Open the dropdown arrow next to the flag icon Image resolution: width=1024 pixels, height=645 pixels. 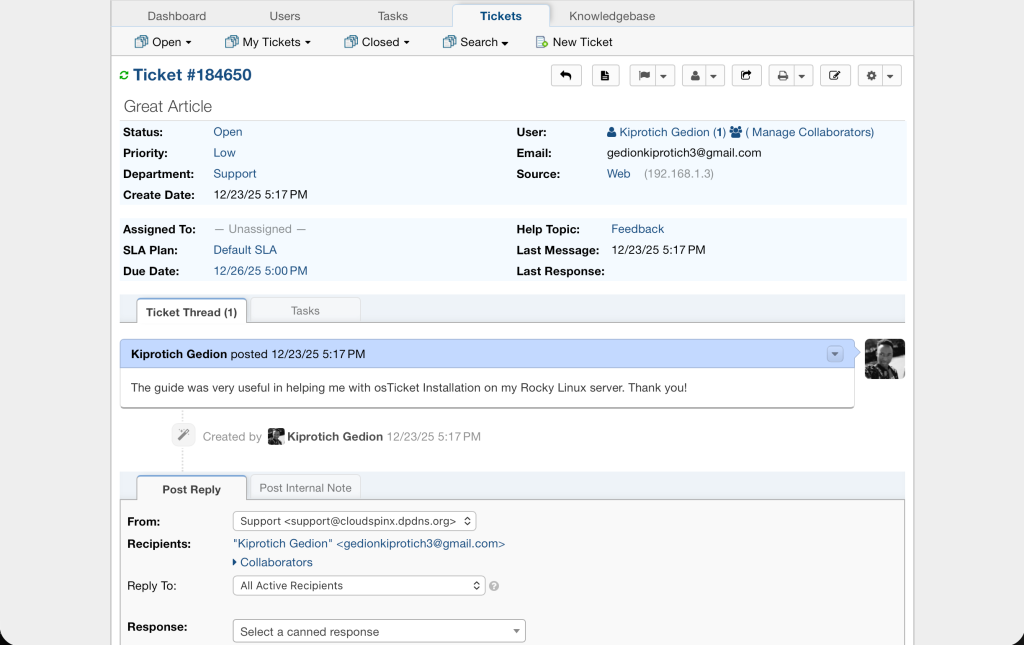tap(663, 75)
